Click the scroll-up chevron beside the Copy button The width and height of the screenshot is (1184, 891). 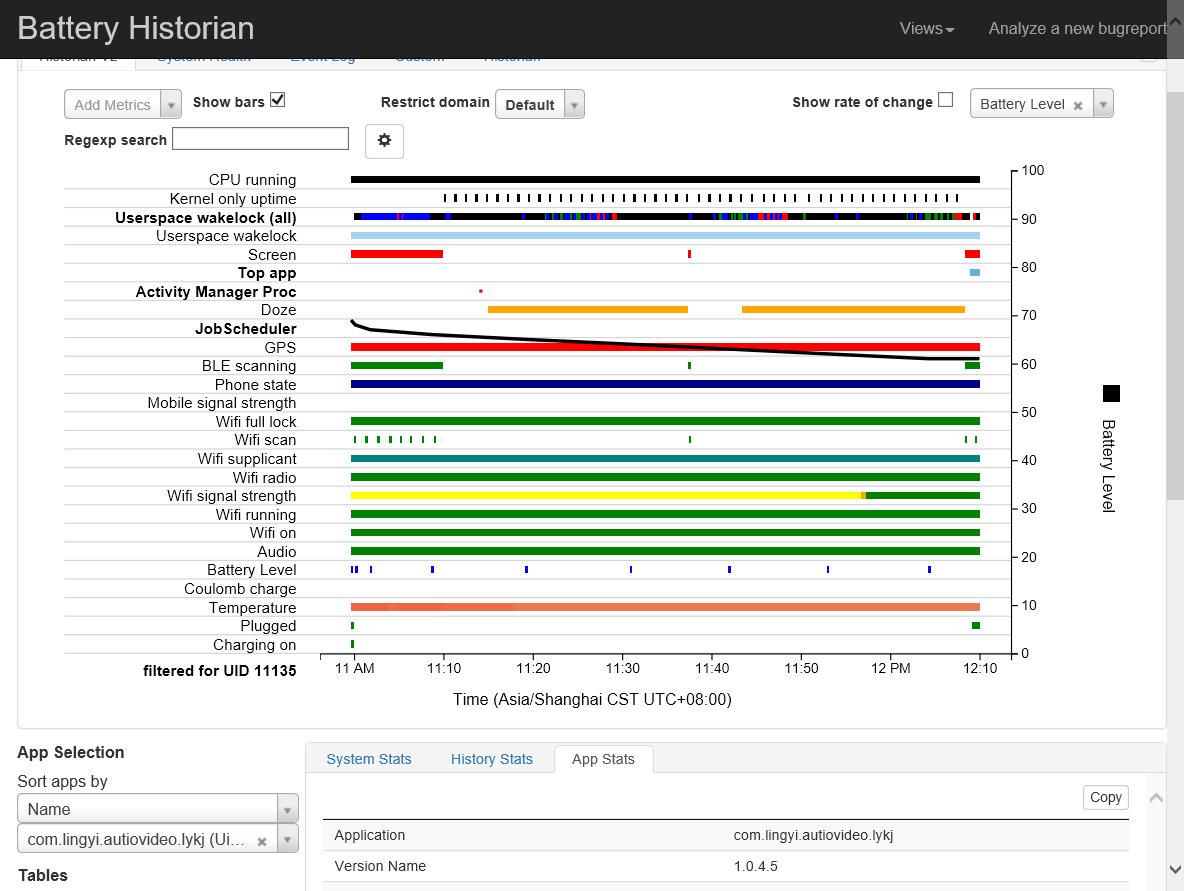click(1156, 797)
